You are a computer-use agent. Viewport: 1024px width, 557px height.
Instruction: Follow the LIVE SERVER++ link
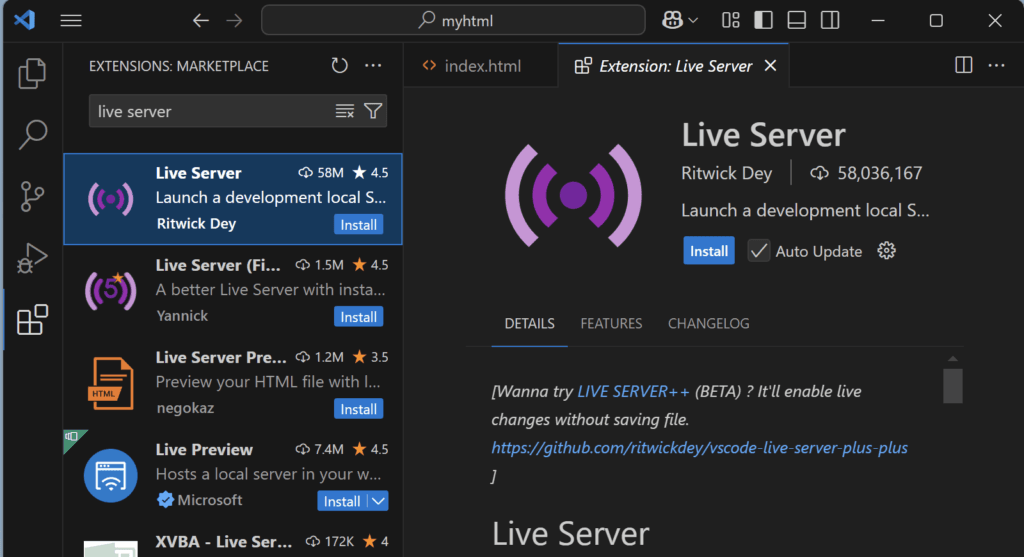(x=633, y=391)
